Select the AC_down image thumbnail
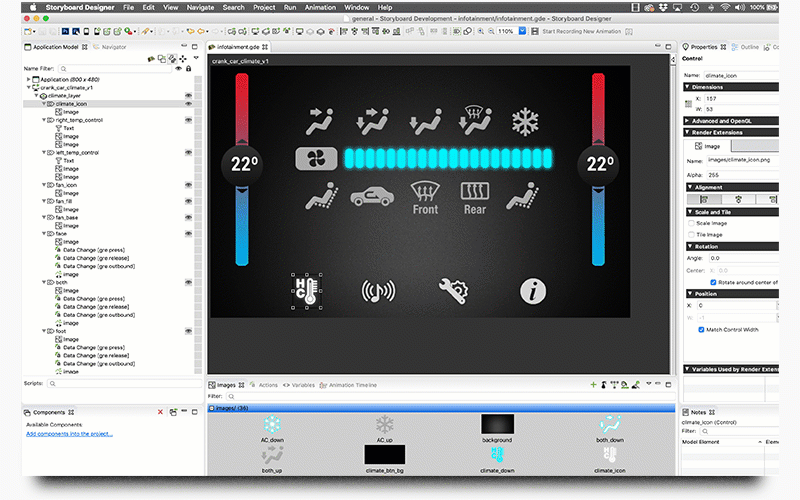This screenshot has height=500, width=800. click(x=272, y=424)
